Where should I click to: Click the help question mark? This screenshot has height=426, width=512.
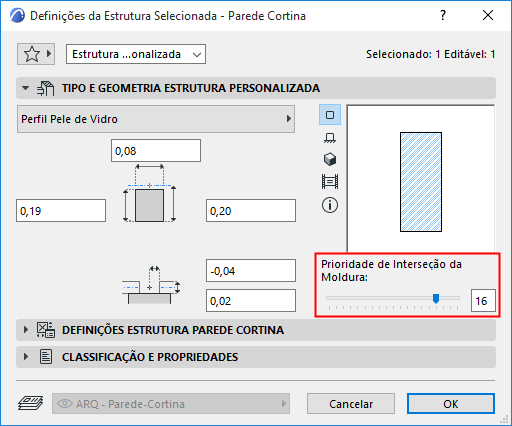443,15
